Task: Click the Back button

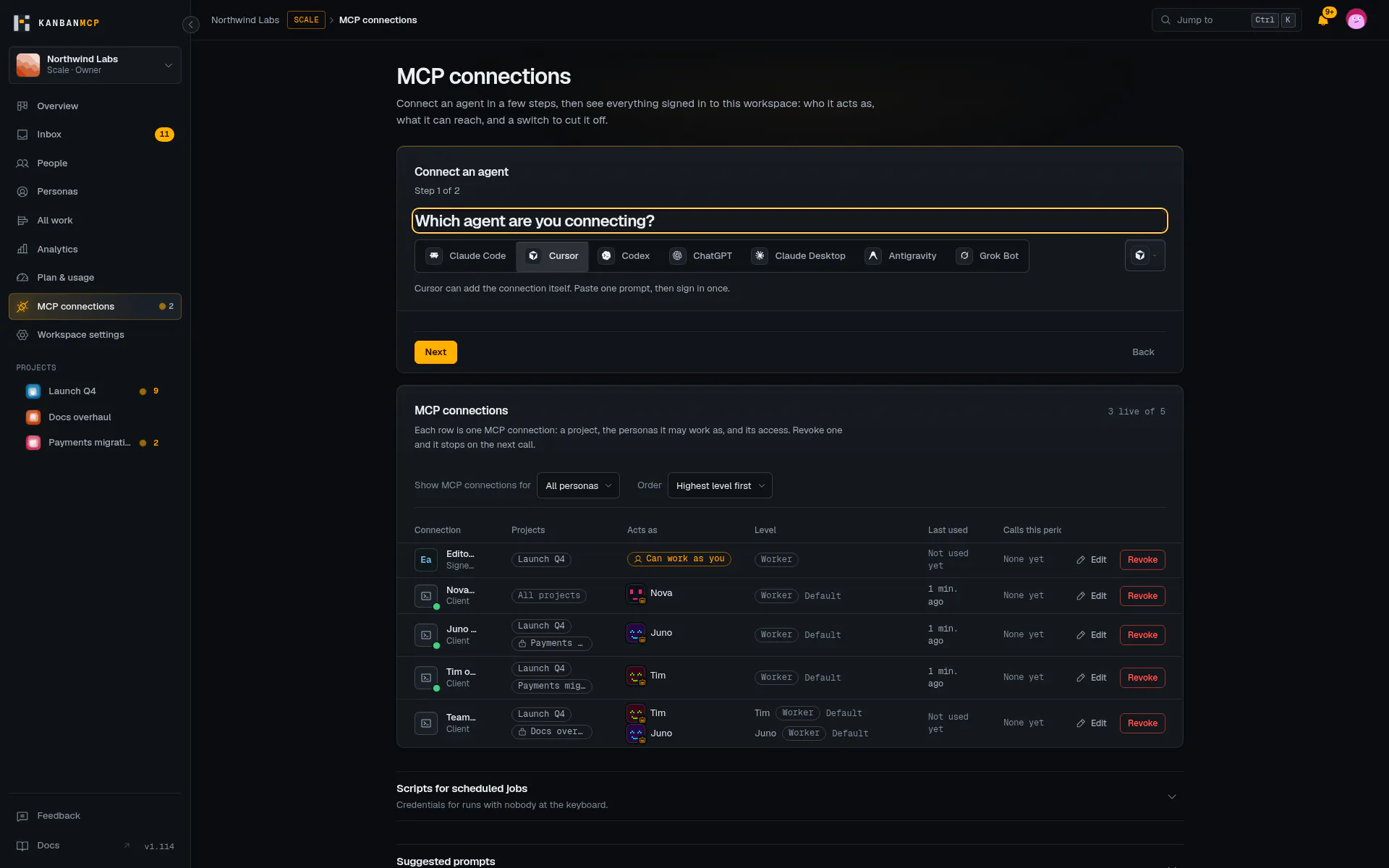Action: tap(1143, 352)
